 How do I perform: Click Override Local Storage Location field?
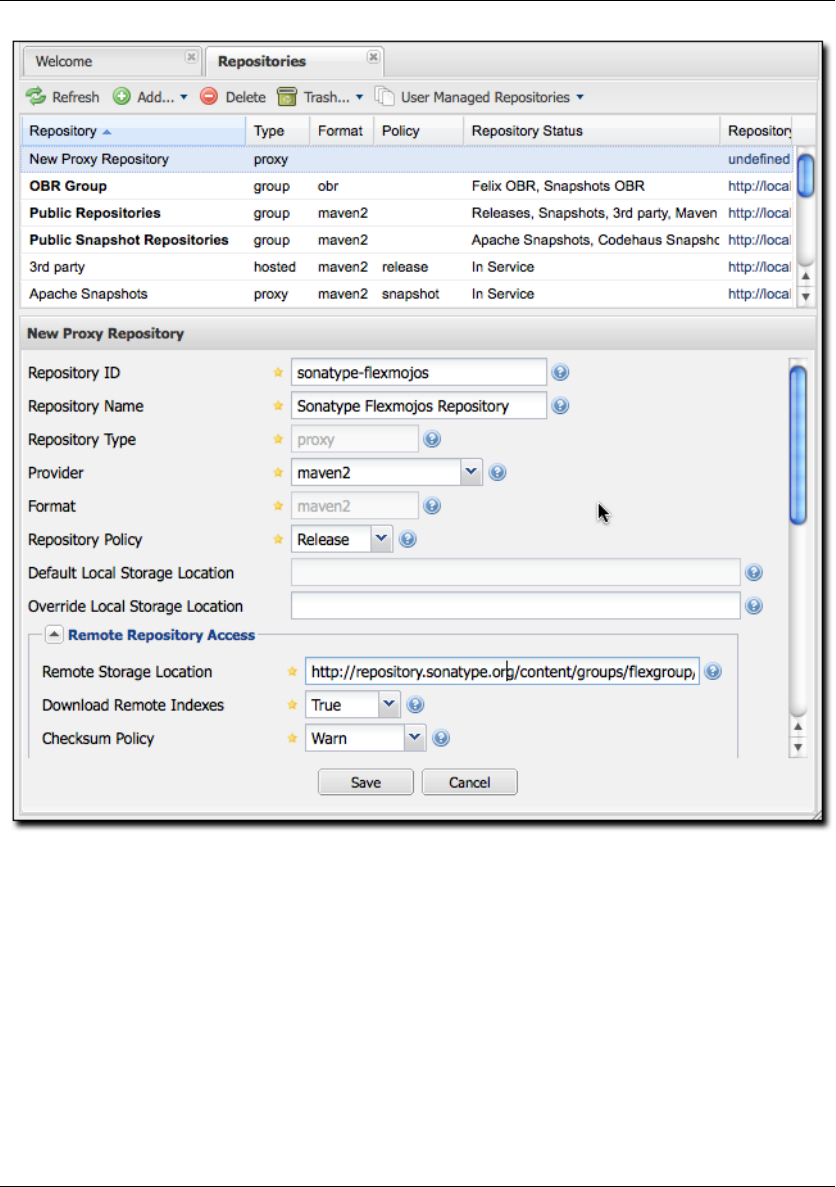(x=516, y=606)
